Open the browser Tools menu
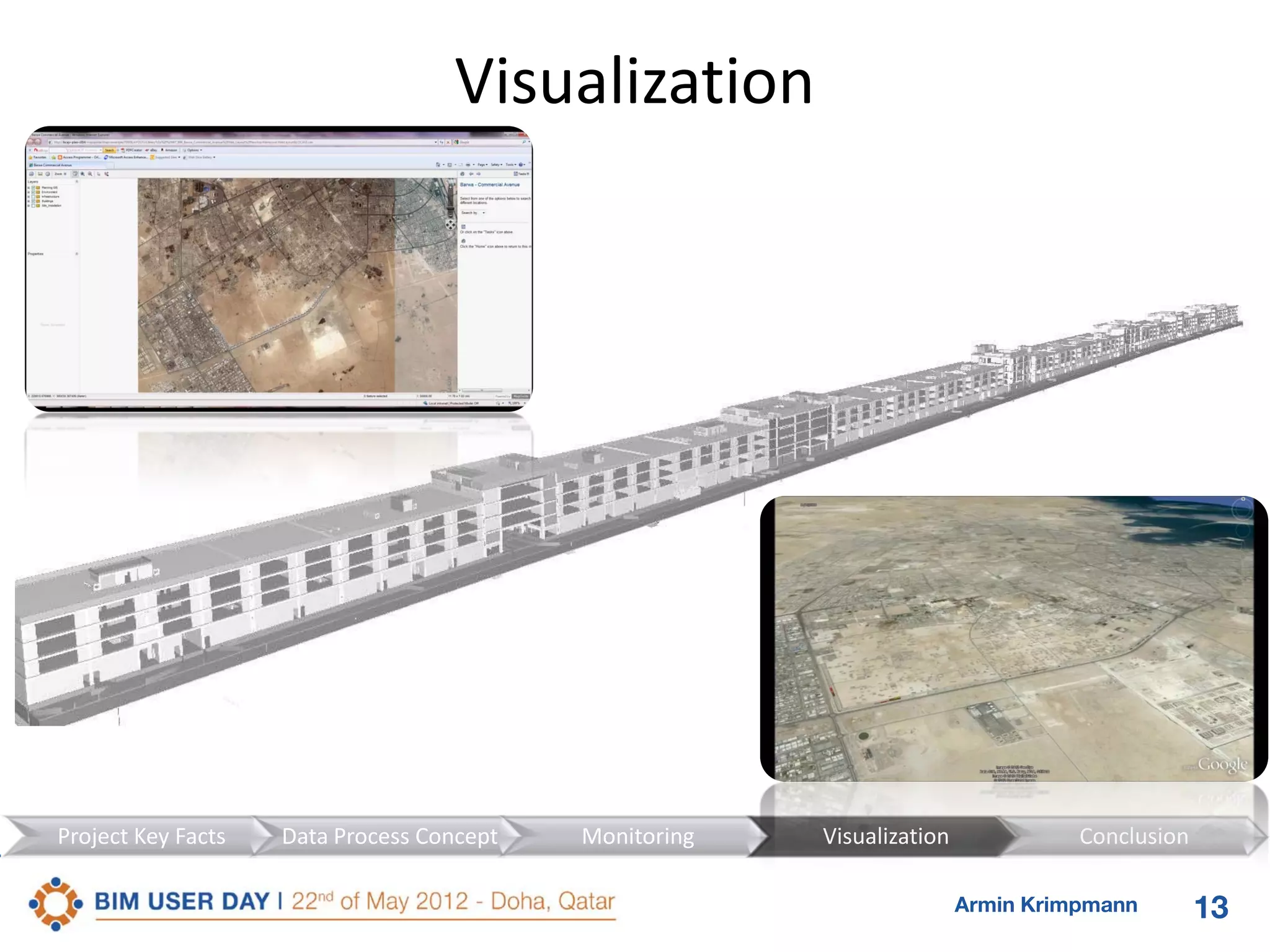The width and height of the screenshot is (1270, 952). (511, 164)
